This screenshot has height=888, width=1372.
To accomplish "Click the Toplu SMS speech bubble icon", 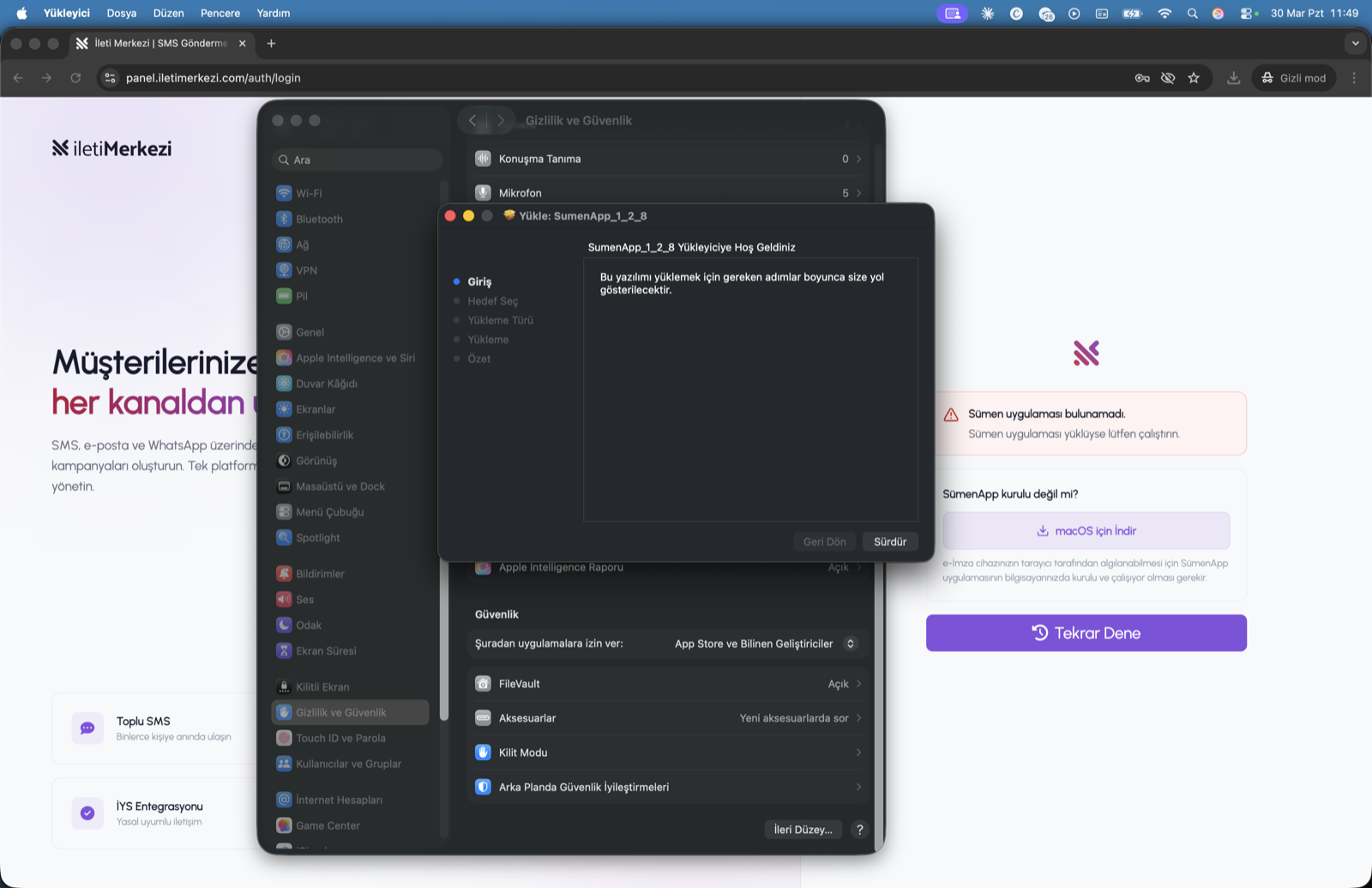I will tap(87, 728).
